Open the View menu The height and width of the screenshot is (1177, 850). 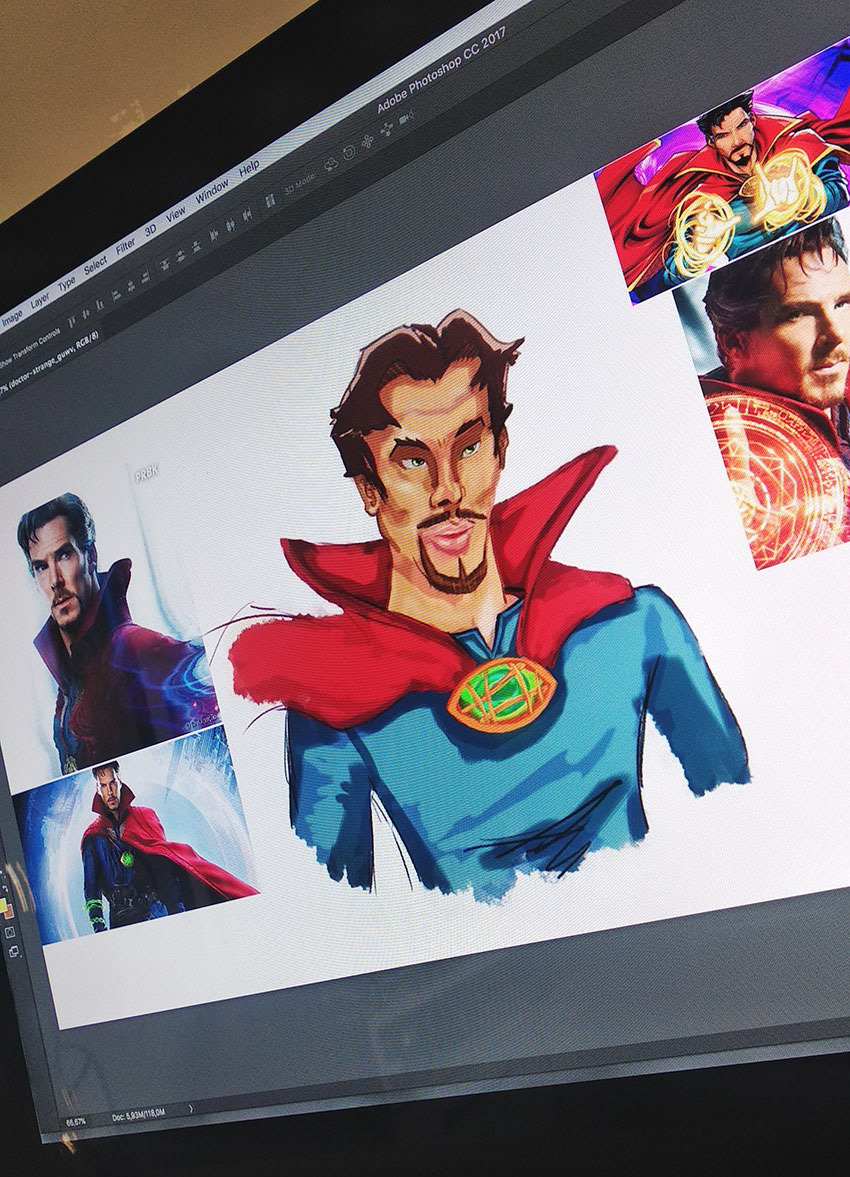pyautogui.click(x=176, y=214)
